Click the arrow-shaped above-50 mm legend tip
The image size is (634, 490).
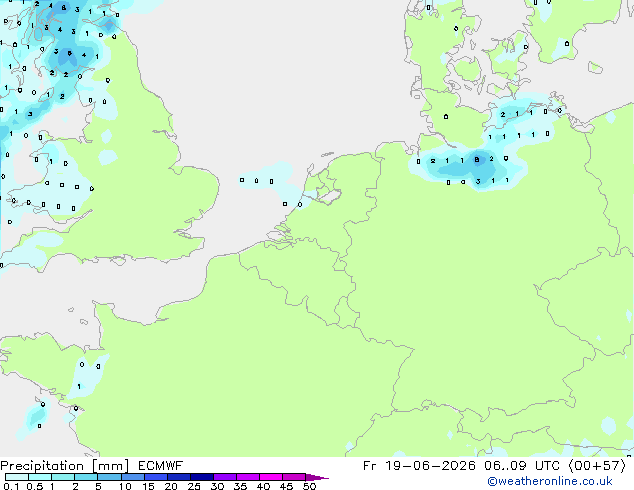tap(317, 477)
